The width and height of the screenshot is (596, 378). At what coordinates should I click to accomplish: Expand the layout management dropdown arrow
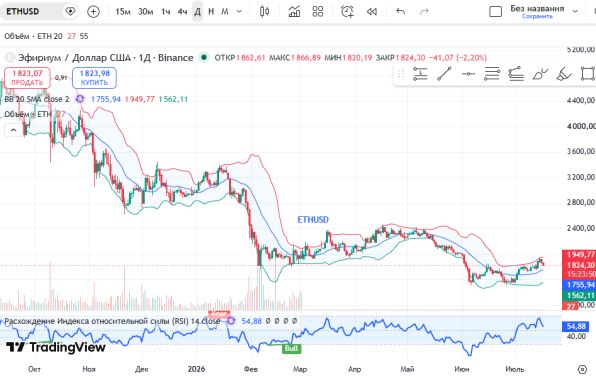pyautogui.click(x=575, y=11)
